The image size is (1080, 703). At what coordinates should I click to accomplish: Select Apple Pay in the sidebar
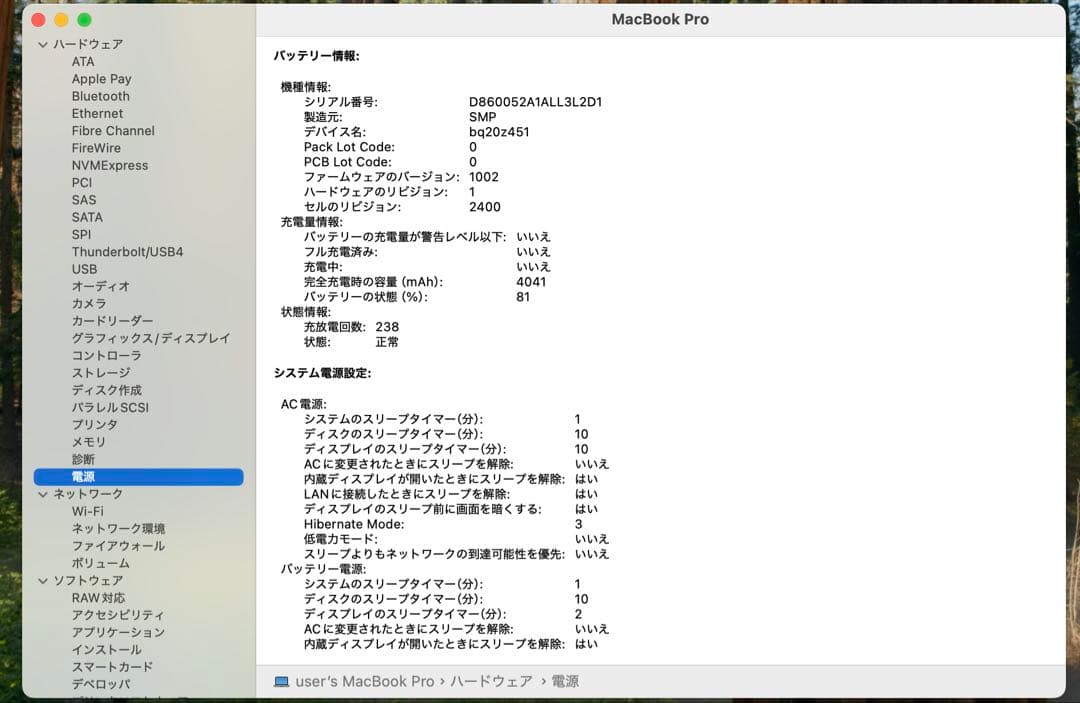[x=102, y=78]
